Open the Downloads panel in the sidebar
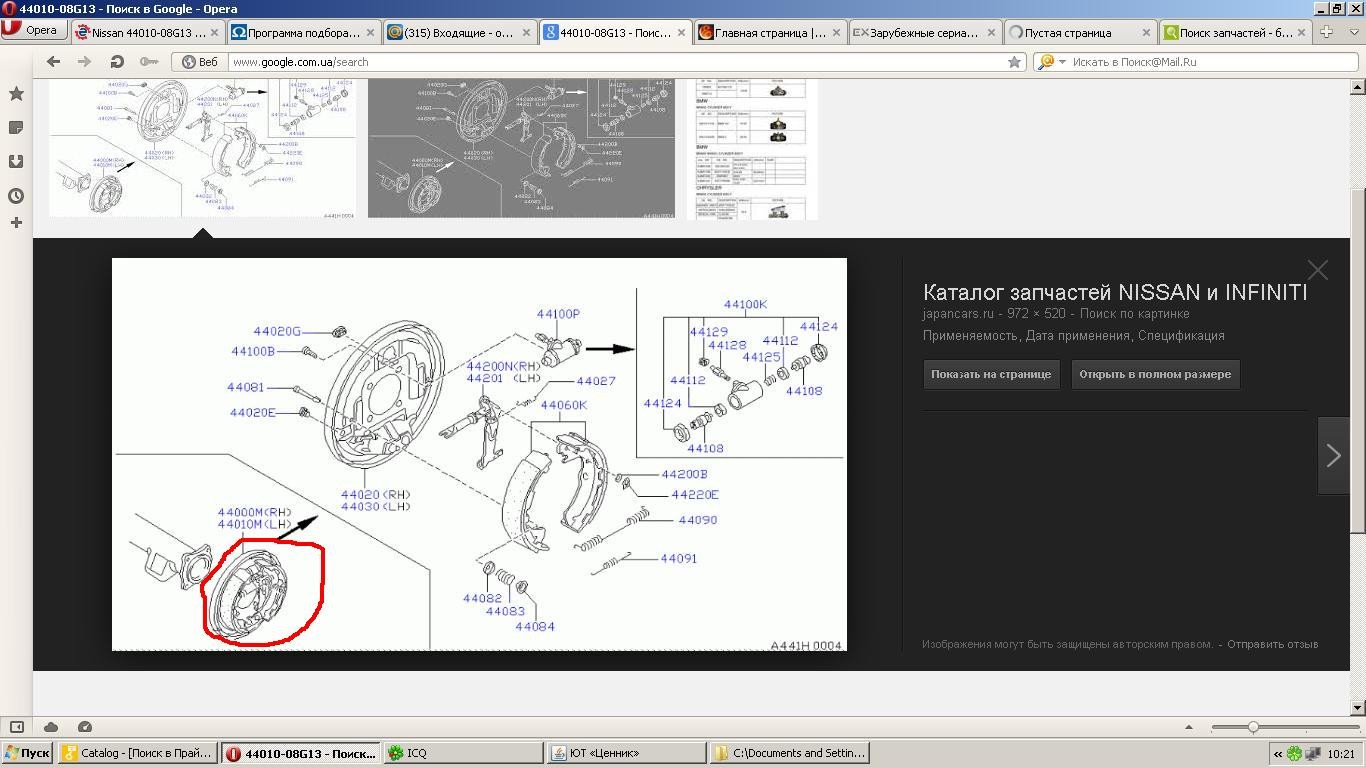Screen dimensions: 1366x768 [x=16, y=161]
